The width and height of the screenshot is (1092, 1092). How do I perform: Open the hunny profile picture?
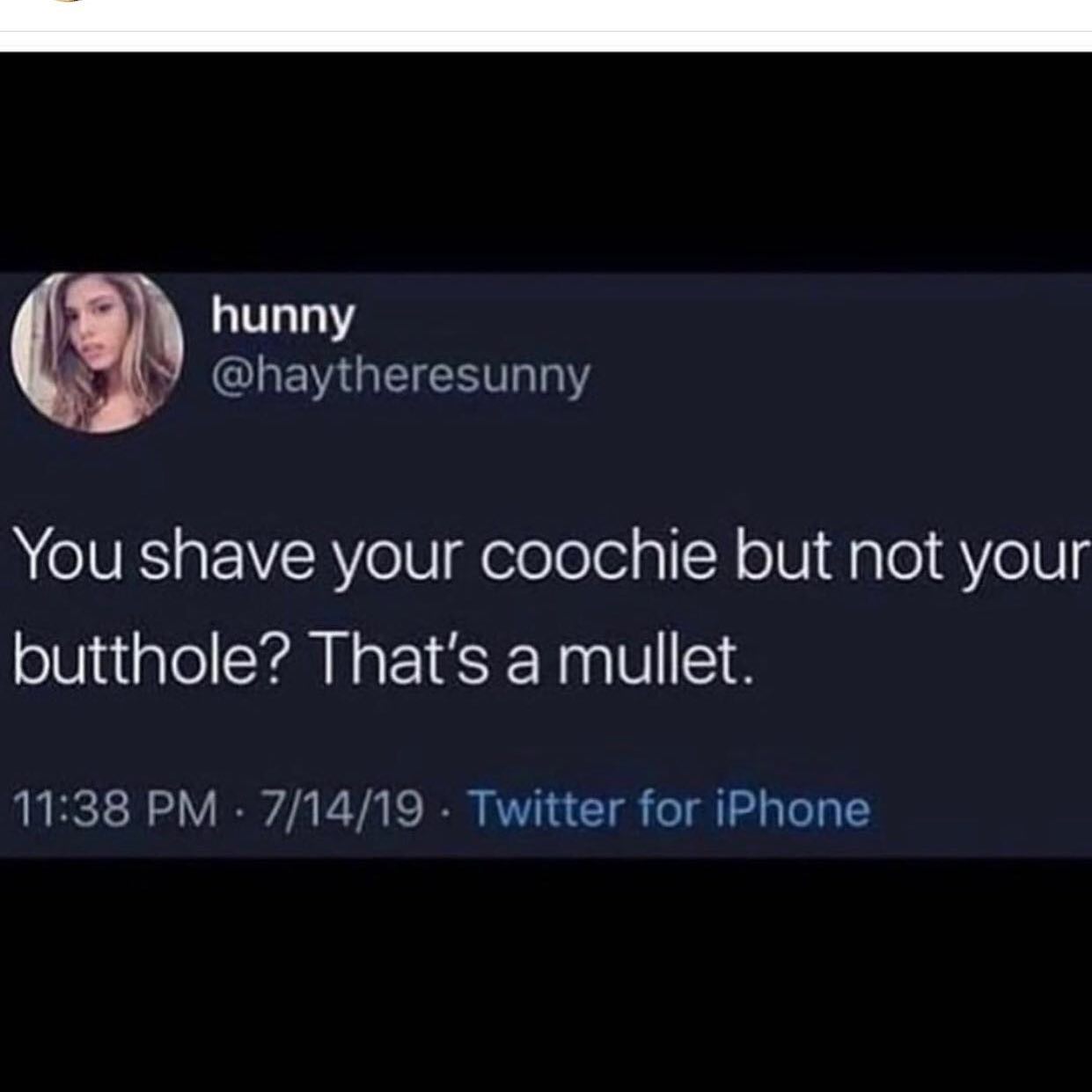coord(96,352)
